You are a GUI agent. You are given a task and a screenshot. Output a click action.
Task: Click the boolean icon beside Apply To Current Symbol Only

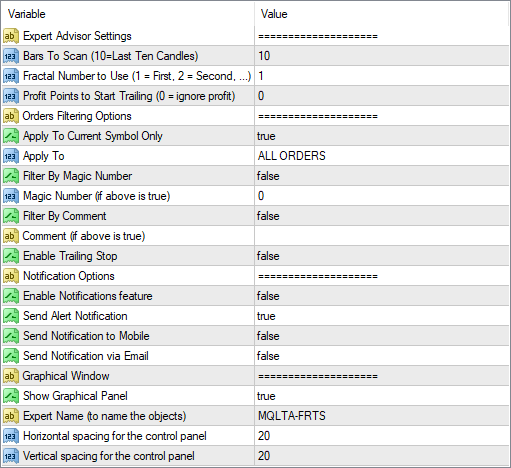pos(11,136)
